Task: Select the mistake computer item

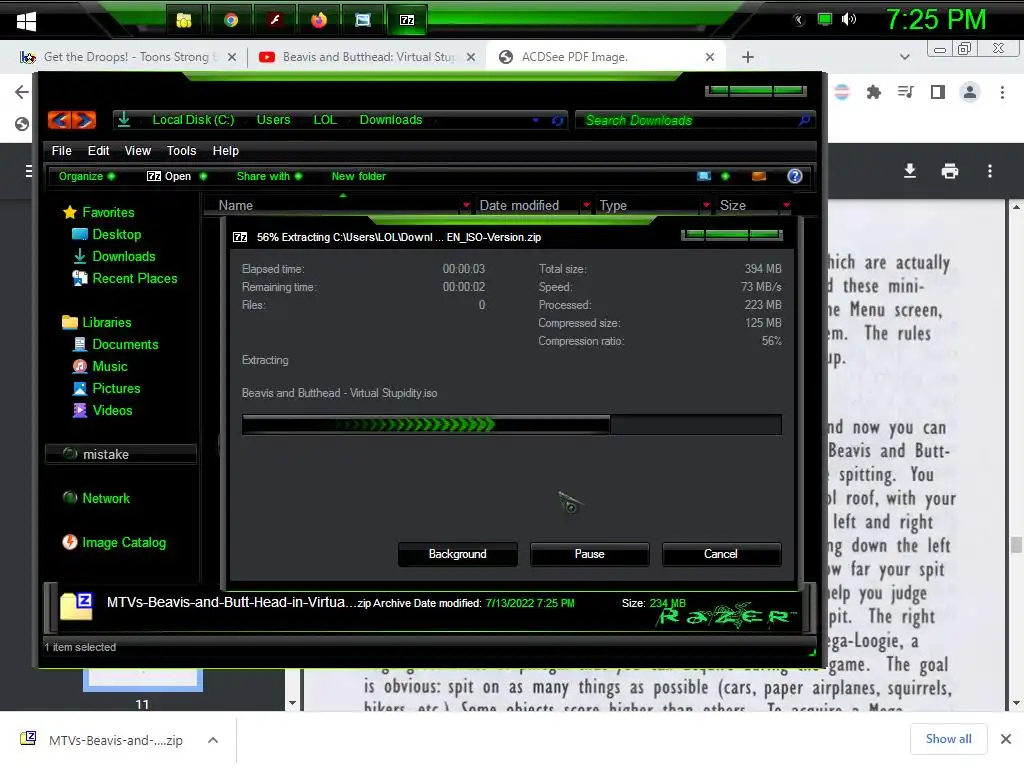Action: pyautogui.click(x=121, y=455)
